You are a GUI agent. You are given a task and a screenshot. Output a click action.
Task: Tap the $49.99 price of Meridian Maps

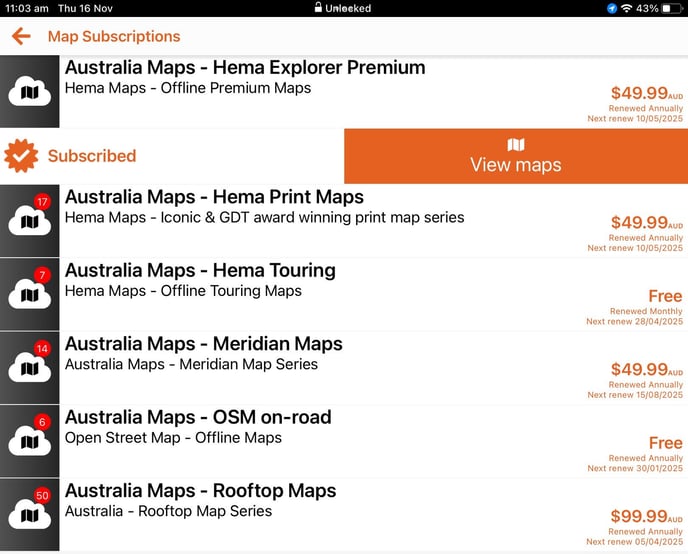coord(647,369)
